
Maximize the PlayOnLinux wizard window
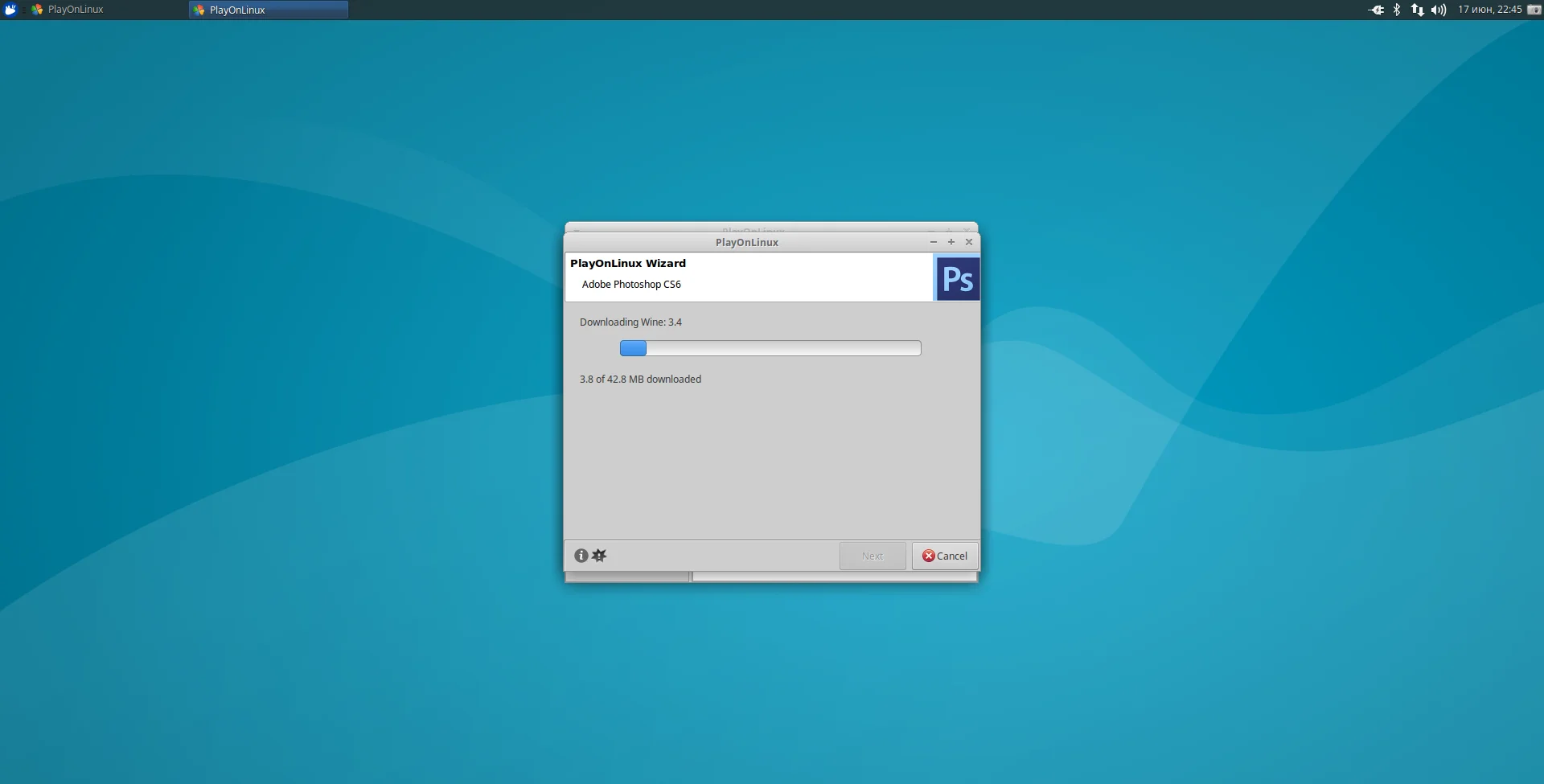coord(951,242)
